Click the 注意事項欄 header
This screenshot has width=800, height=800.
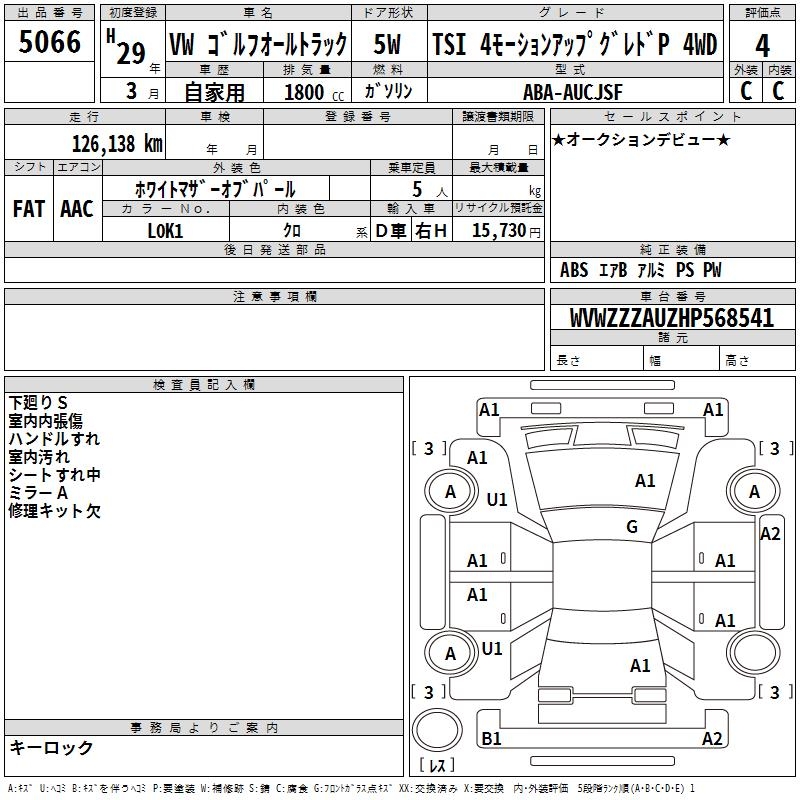[274, 296]
